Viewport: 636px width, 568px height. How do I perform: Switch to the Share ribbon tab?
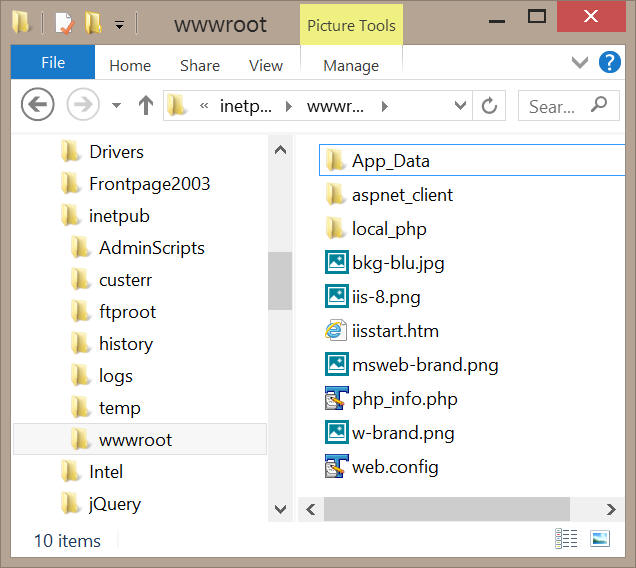(x=200, y=65)
